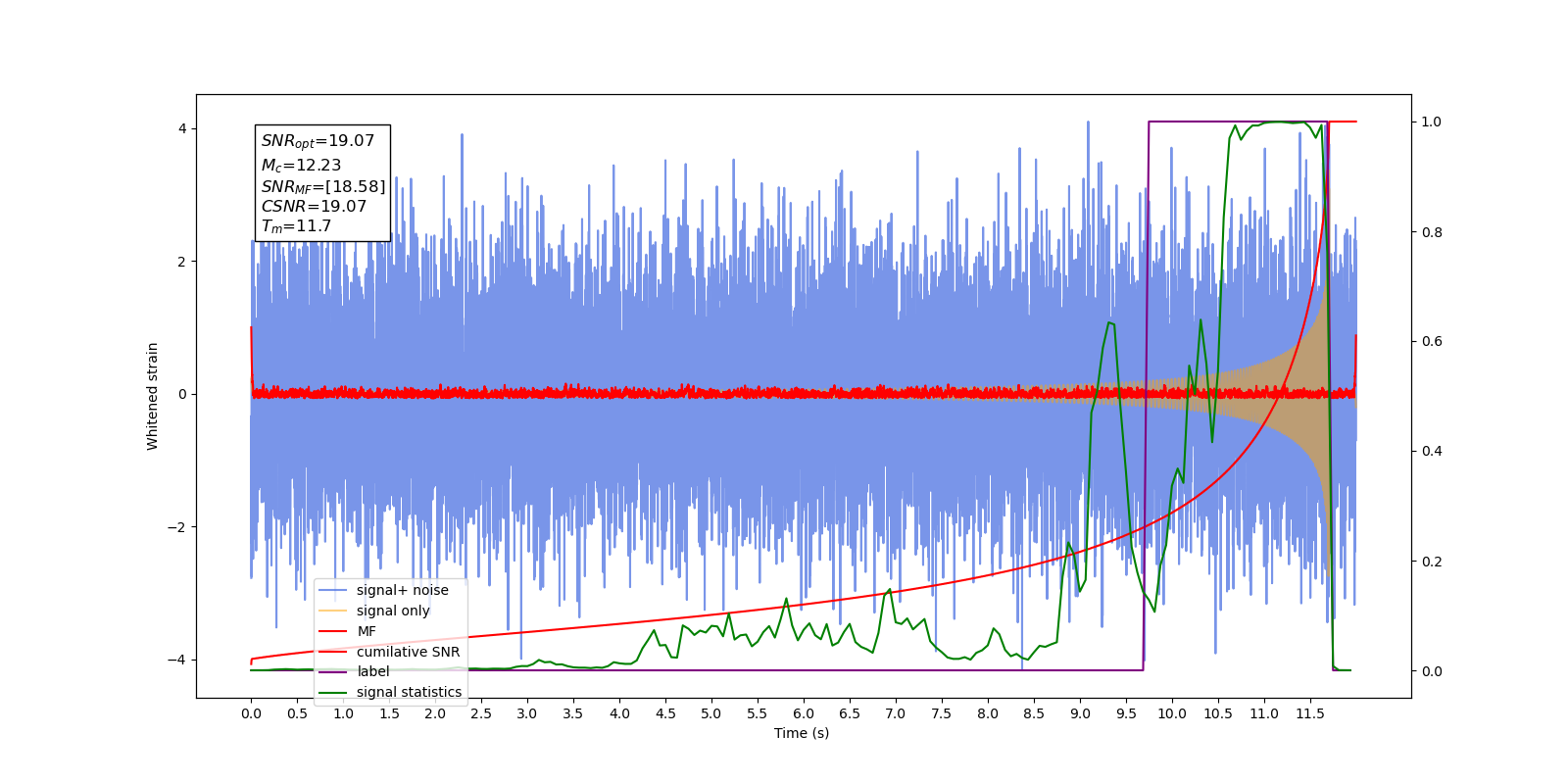Click x-axis tick label 8.0

coord(988,713)
